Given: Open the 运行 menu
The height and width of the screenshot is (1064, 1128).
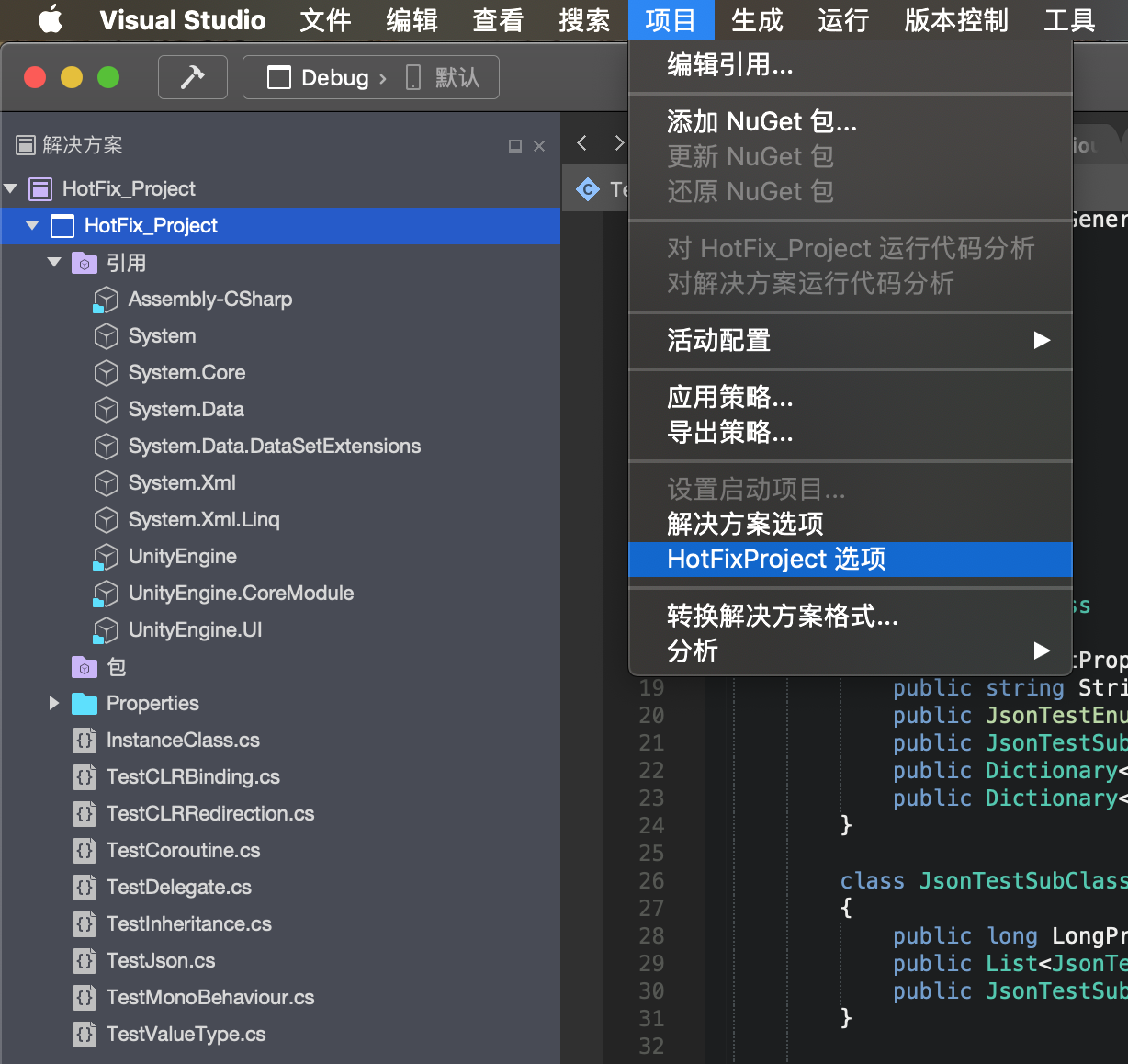Looking at the screenshot, I should tap(844, 19).
